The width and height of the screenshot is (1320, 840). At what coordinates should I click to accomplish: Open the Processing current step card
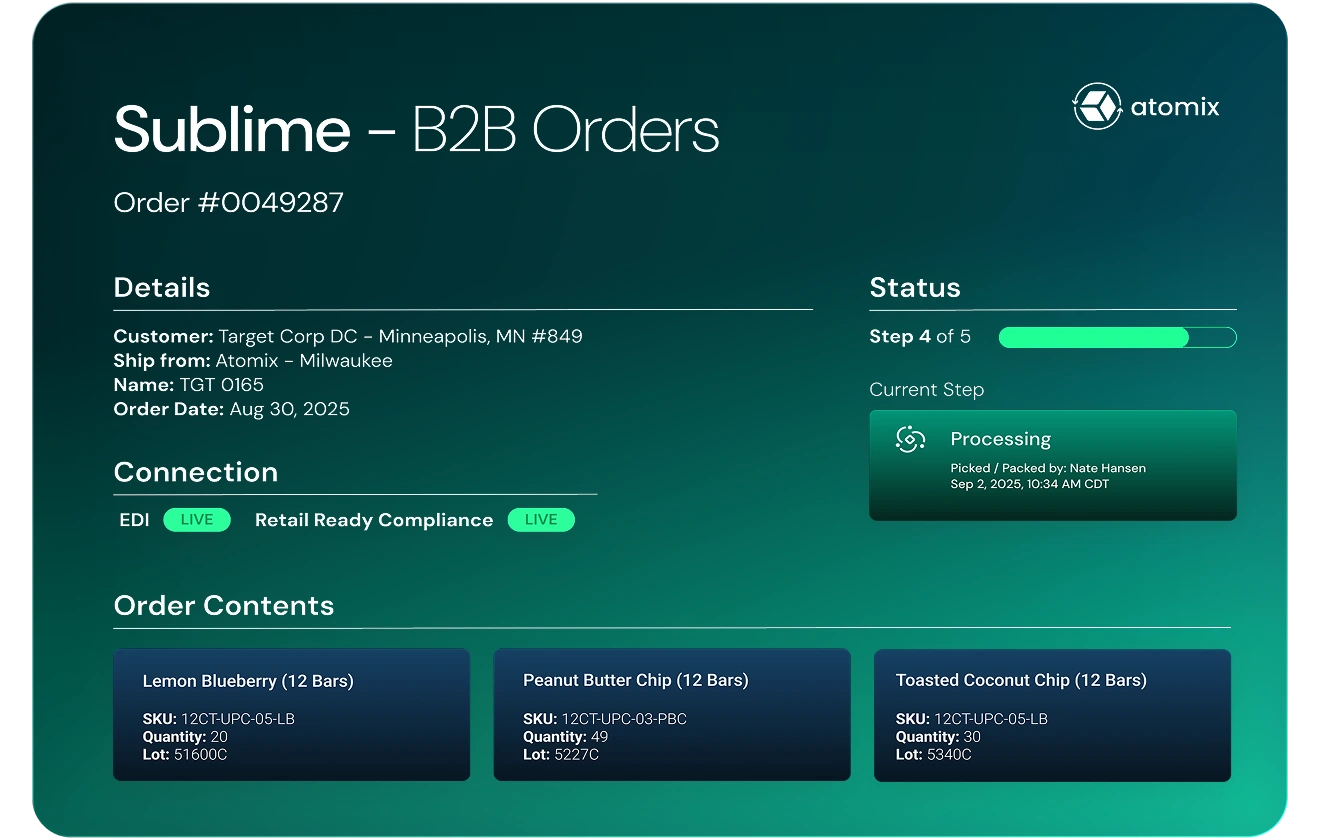(1053, 465)
